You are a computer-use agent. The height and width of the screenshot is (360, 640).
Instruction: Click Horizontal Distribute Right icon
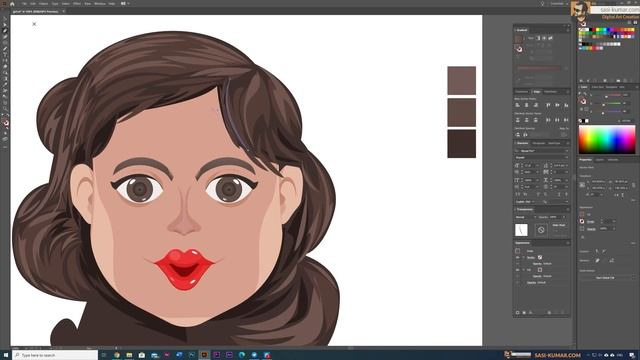click(x=566, y=120)
